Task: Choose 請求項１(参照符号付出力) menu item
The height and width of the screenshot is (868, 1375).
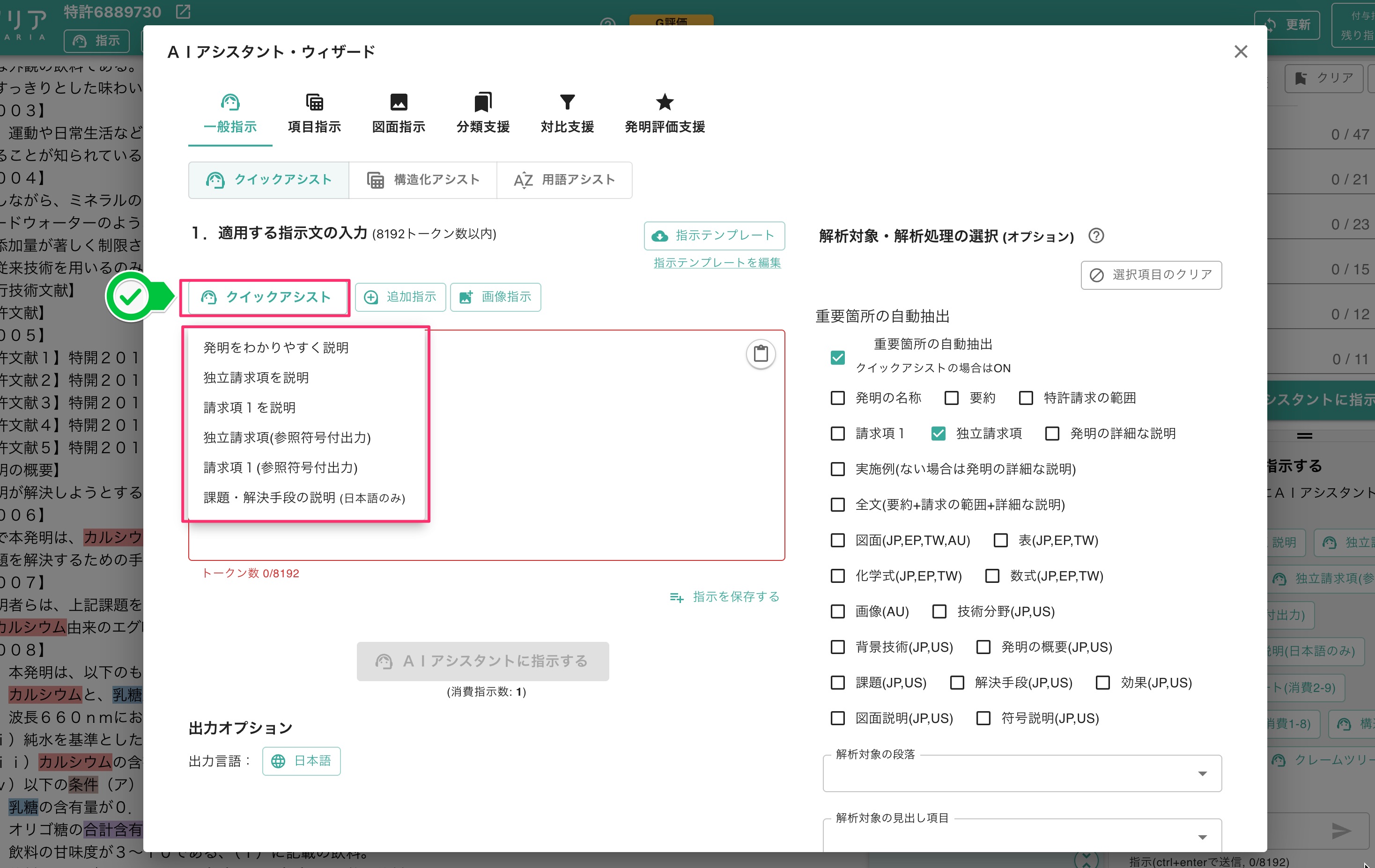Action: click(x=307, y=467)
